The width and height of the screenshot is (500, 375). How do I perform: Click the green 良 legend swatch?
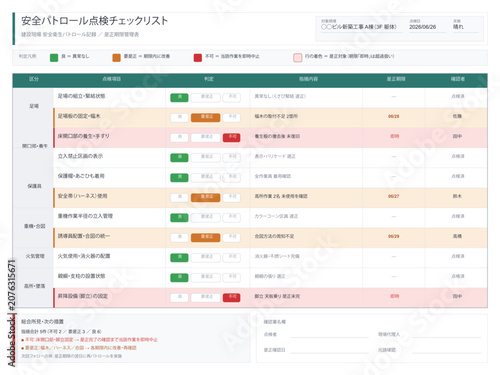(x=54, y=58)
